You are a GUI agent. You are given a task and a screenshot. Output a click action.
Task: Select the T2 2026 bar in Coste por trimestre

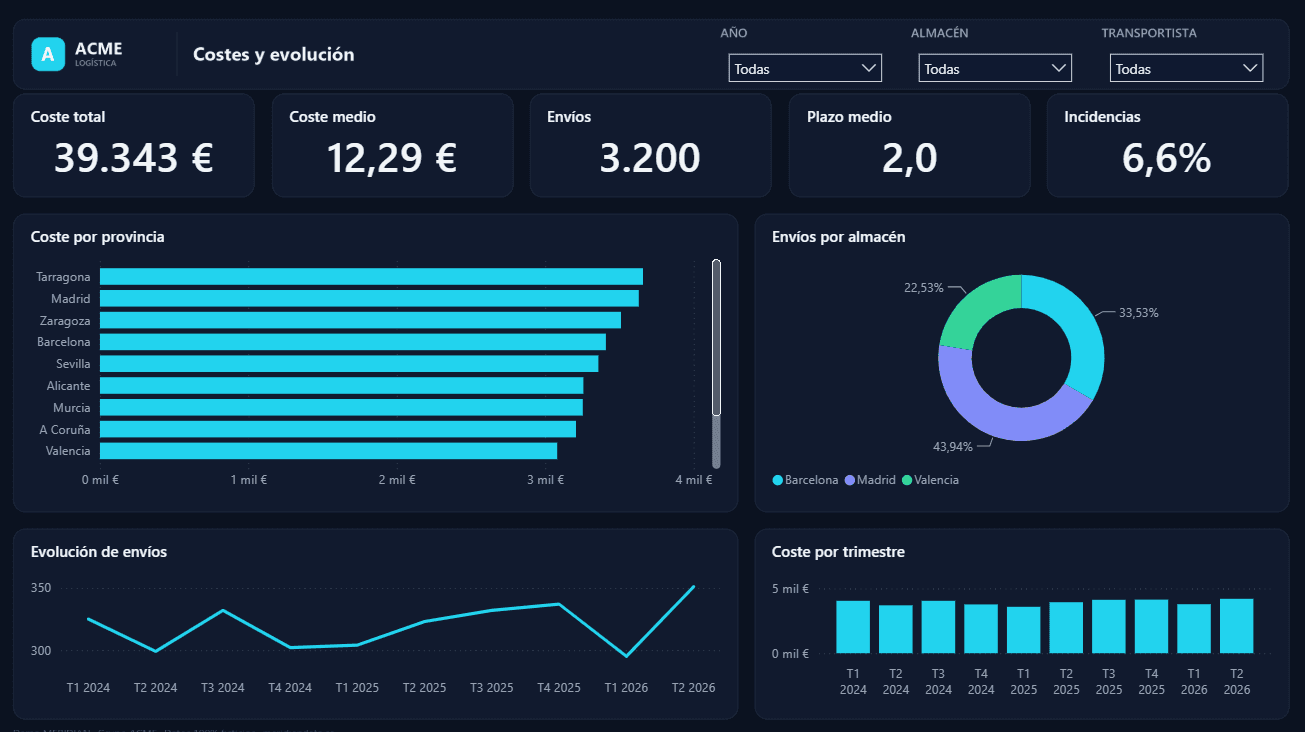click(1236, 626)
